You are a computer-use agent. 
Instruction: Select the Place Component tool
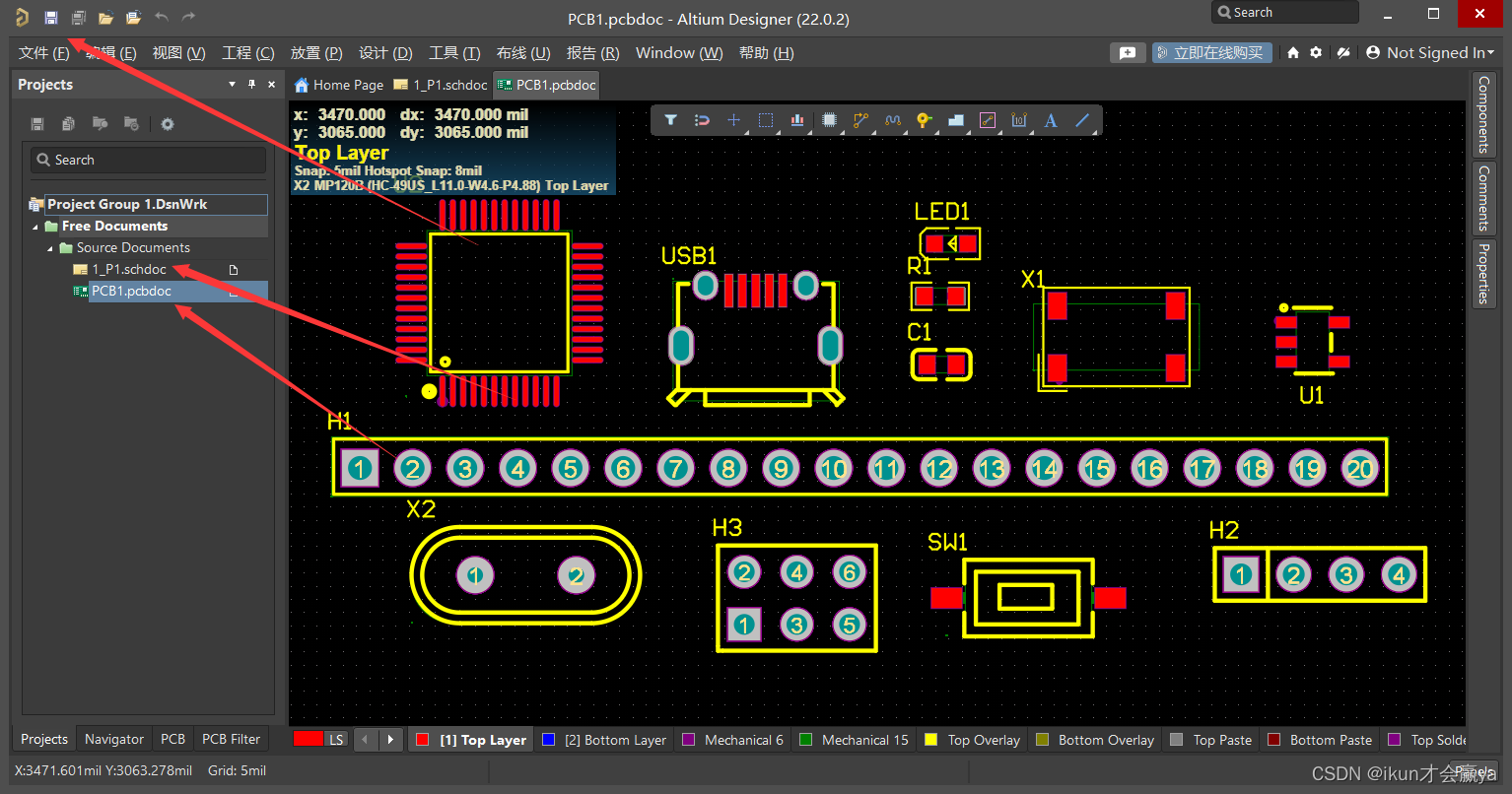coord(829,119)
